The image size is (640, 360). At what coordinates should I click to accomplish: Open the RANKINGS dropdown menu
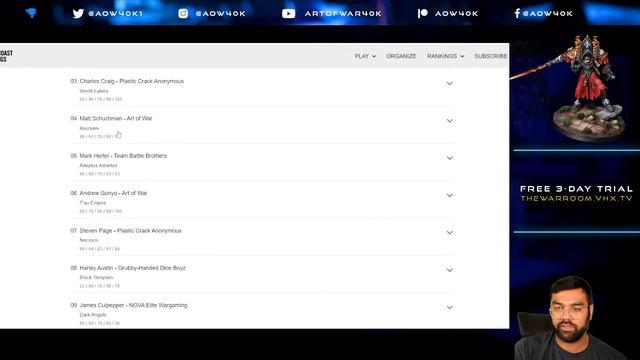[x=445, y=56]
